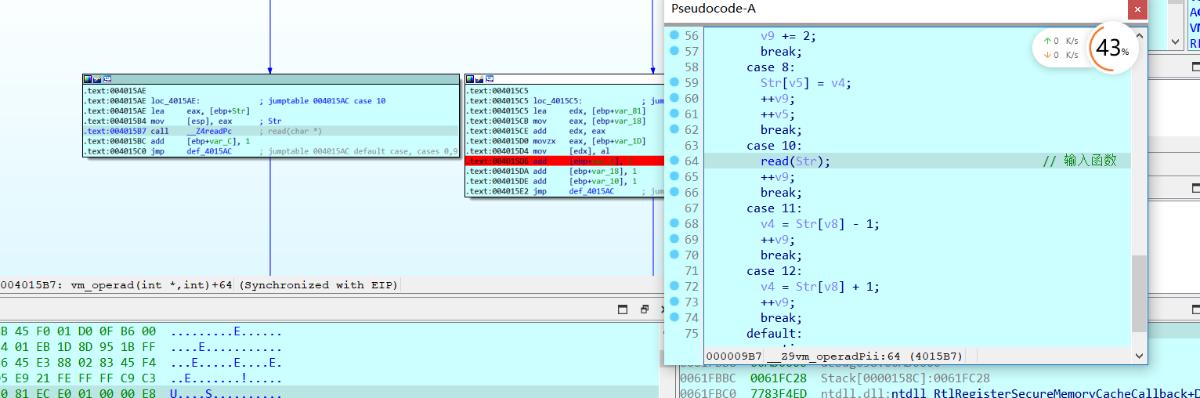This screenshot has width=1200, height=398.
Task: Click the Chinese comment on line 64
Action: pos(1079,161)
